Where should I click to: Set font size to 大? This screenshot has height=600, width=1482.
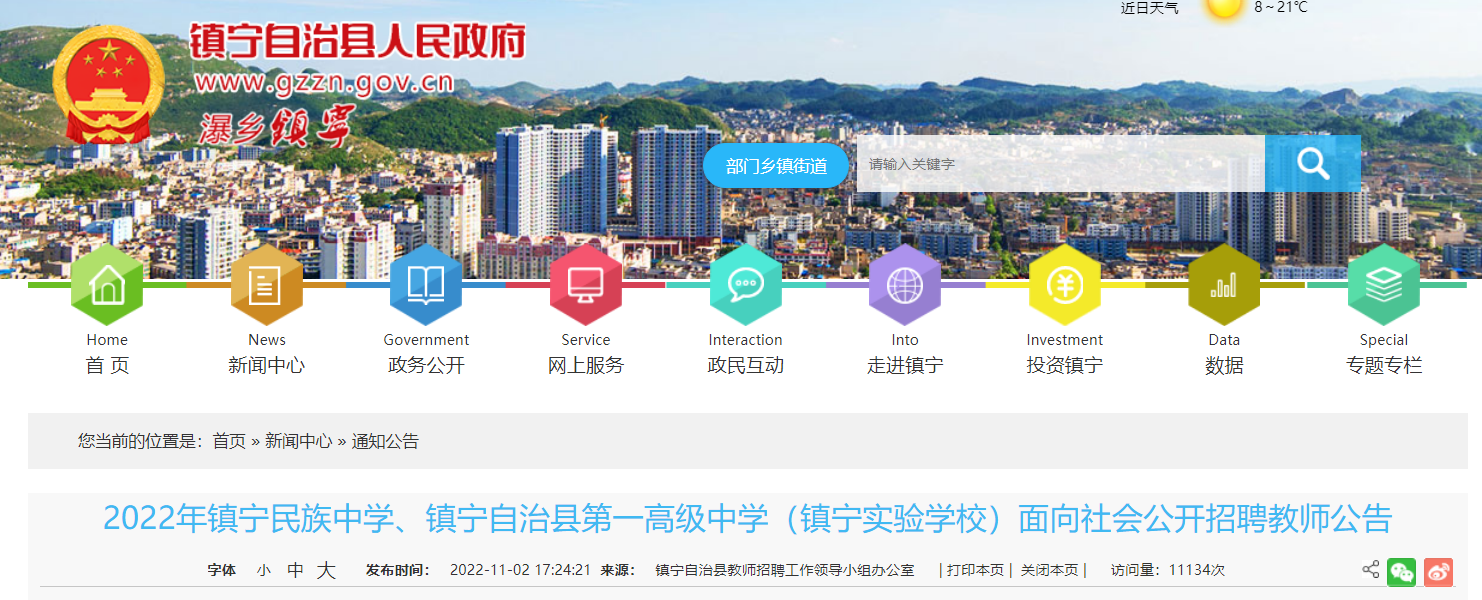click(x=326, y=571)
